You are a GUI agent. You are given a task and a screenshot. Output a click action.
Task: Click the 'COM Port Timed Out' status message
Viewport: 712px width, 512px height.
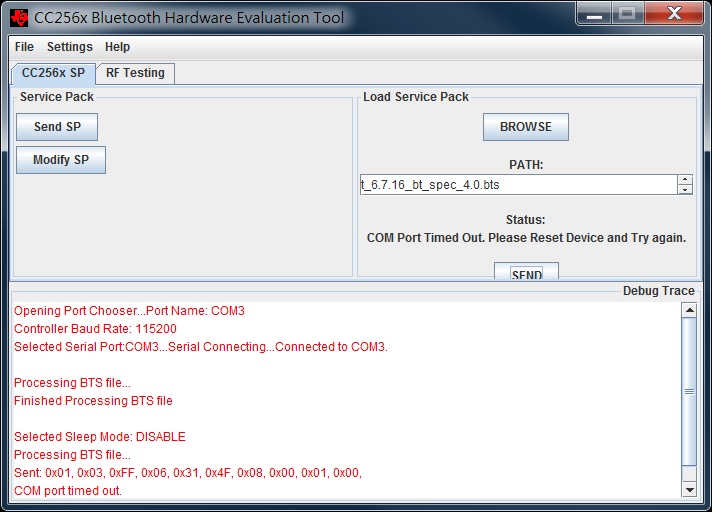point(526,238)
